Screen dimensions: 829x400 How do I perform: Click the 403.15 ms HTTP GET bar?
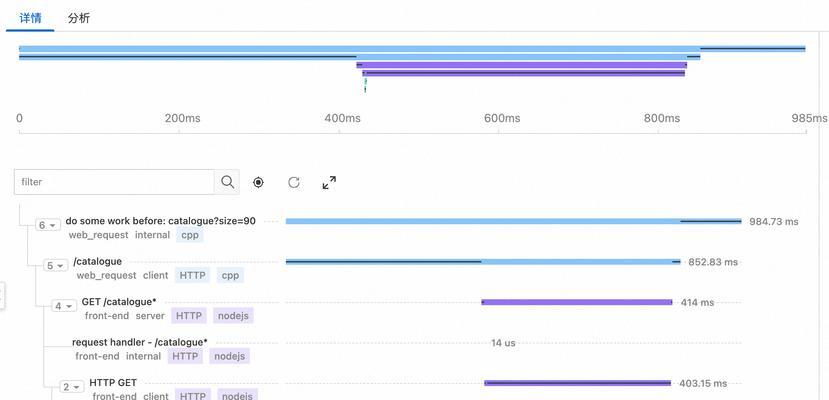tap(577, 383)
